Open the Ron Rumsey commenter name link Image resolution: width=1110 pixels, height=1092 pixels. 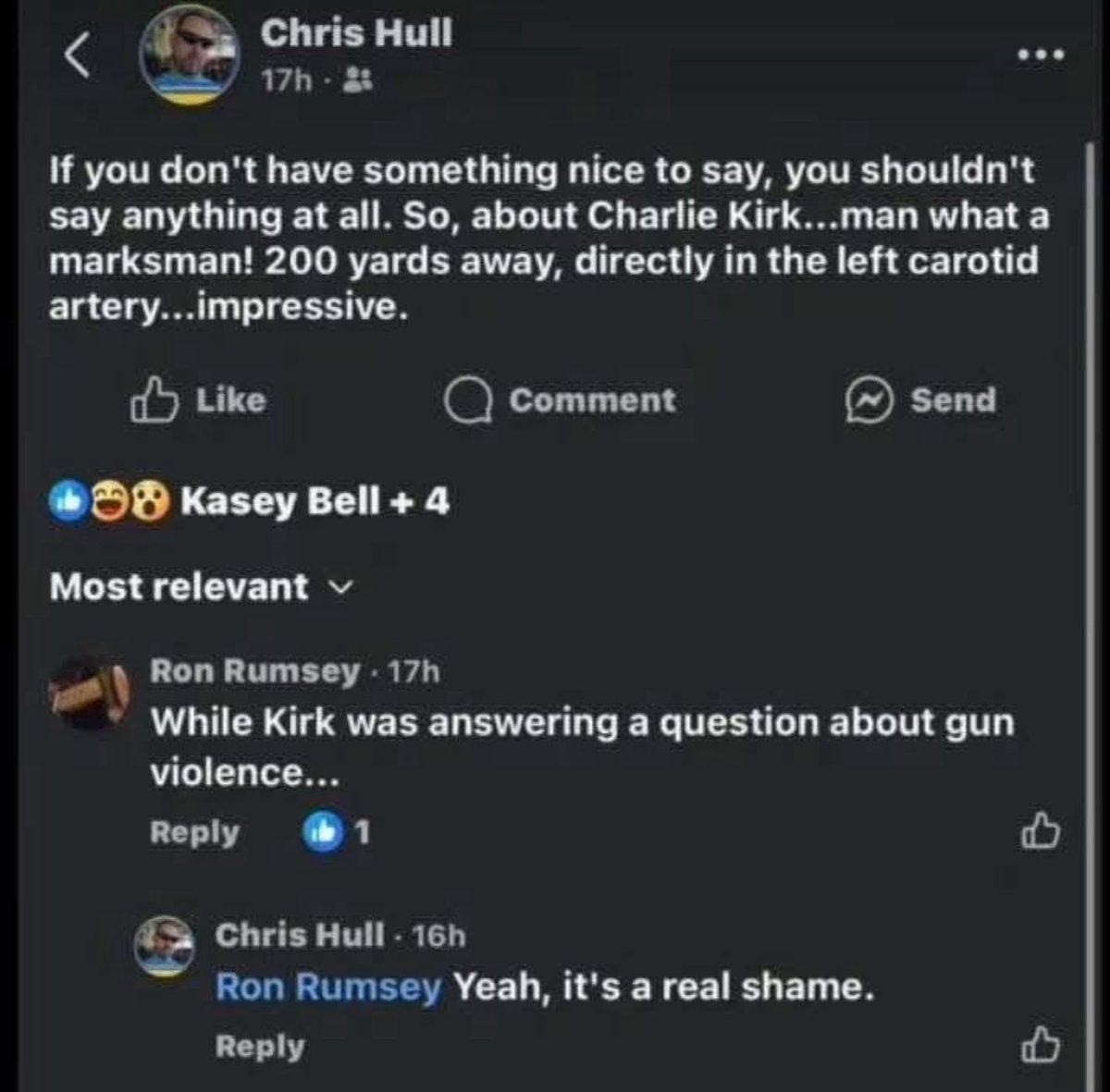click(254, 671)
